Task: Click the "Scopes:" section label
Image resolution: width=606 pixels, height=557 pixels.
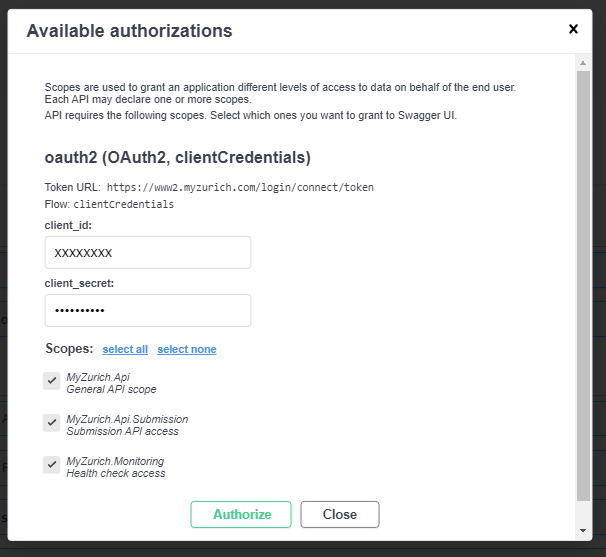Action: (x=69, y=349)
